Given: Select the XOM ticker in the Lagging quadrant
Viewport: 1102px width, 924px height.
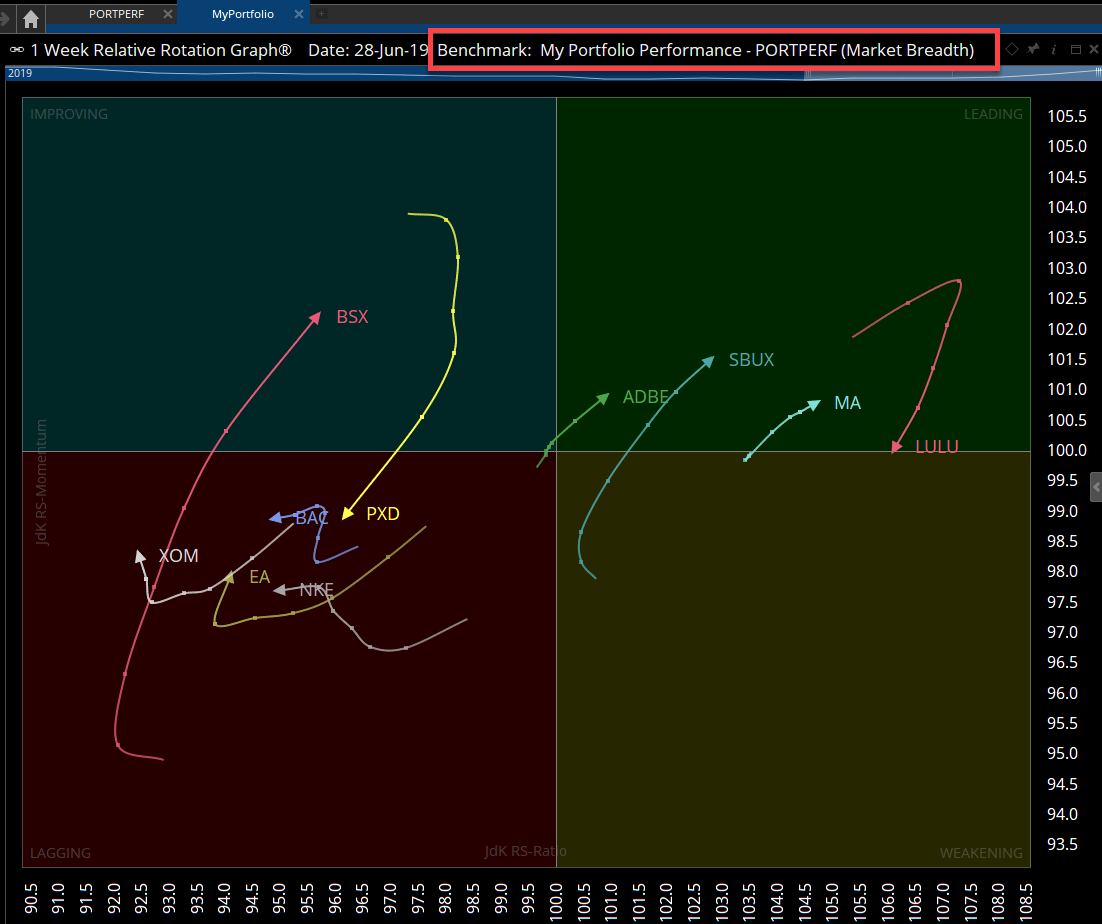Looking at the screenshot, I should (178, 555).
